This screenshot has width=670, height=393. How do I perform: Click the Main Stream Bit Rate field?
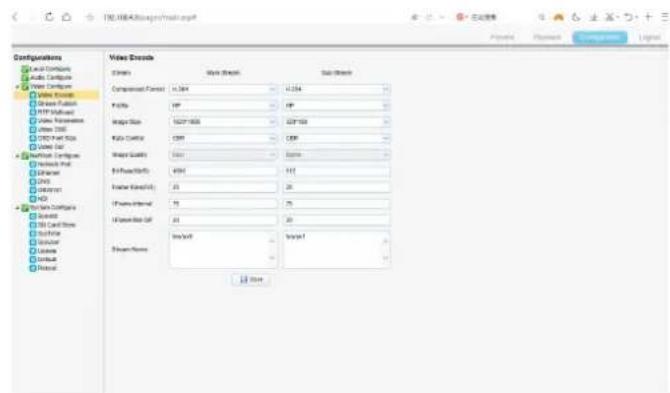[223, 171]
